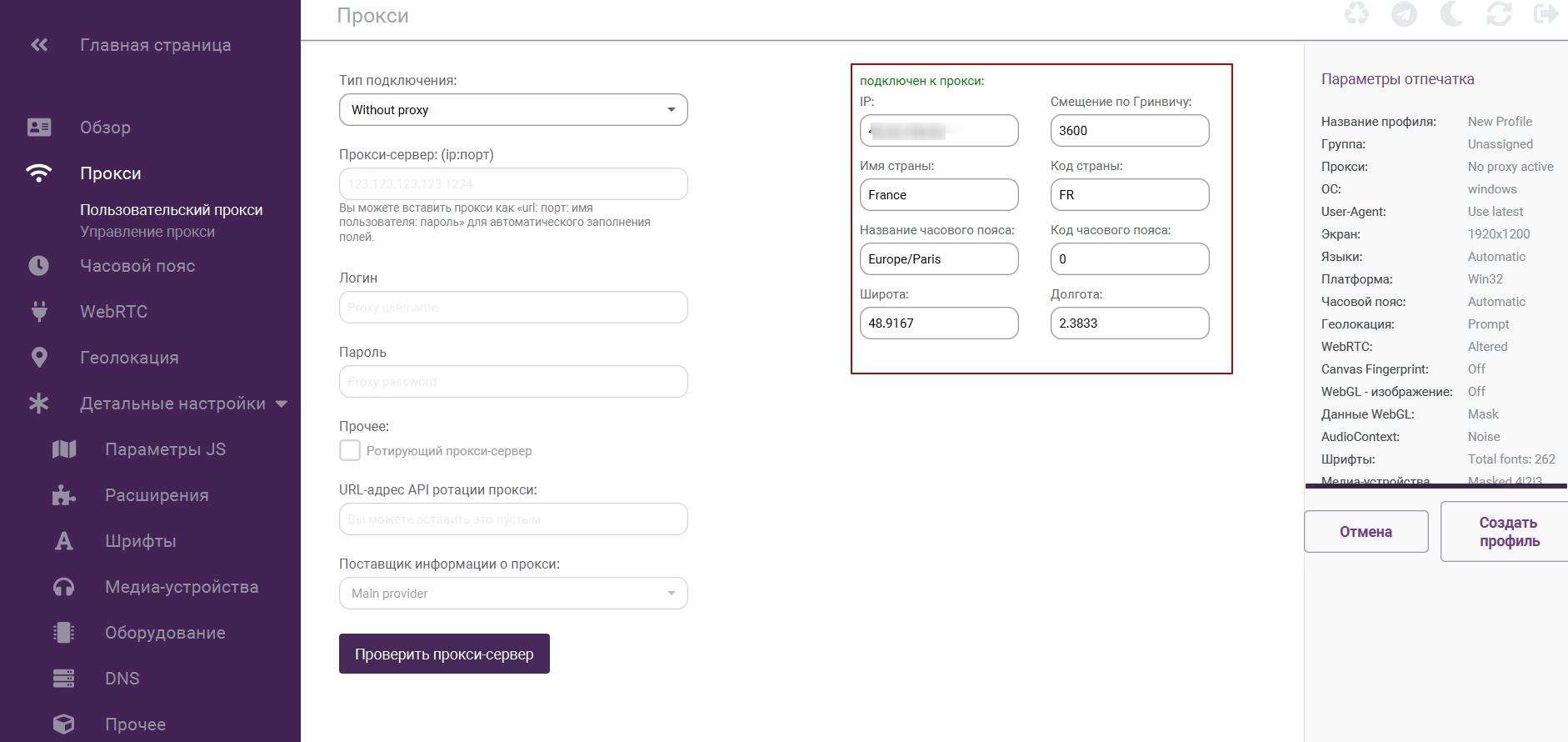Enable Ротирующий прокси-сервер checkbox
This screenshot has height=742, width=1568.
click(x=350, y=450)
